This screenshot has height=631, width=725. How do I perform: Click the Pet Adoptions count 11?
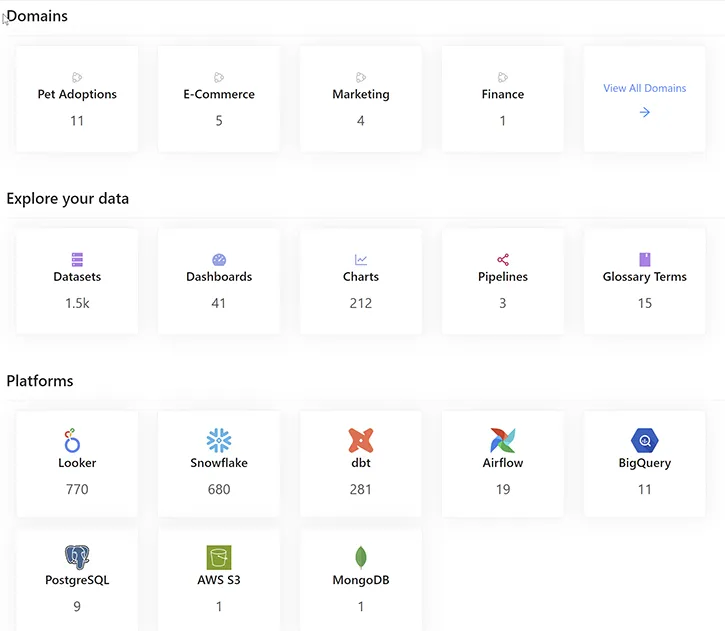point(77,121)
